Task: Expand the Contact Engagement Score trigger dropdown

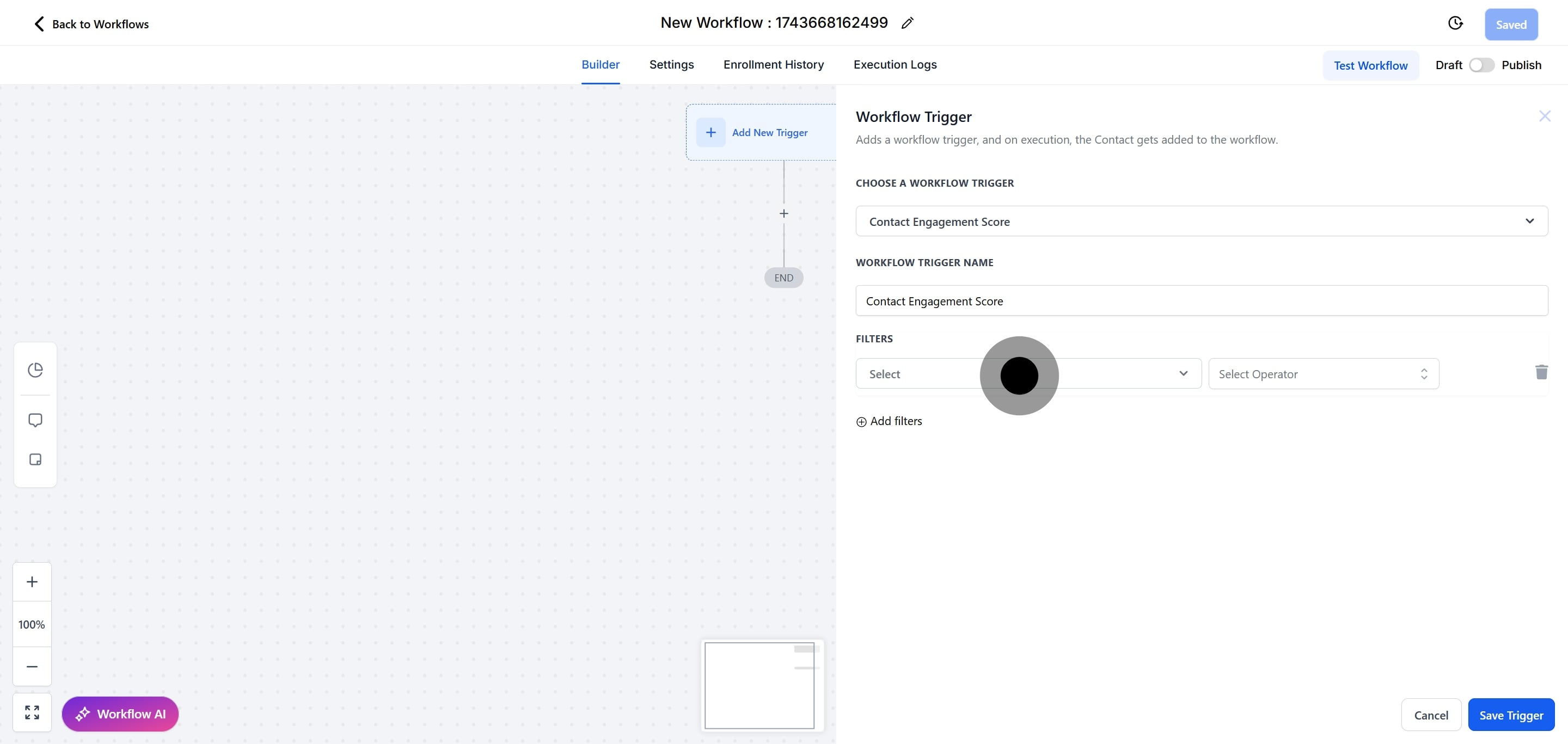Action: click(1201, 222)
